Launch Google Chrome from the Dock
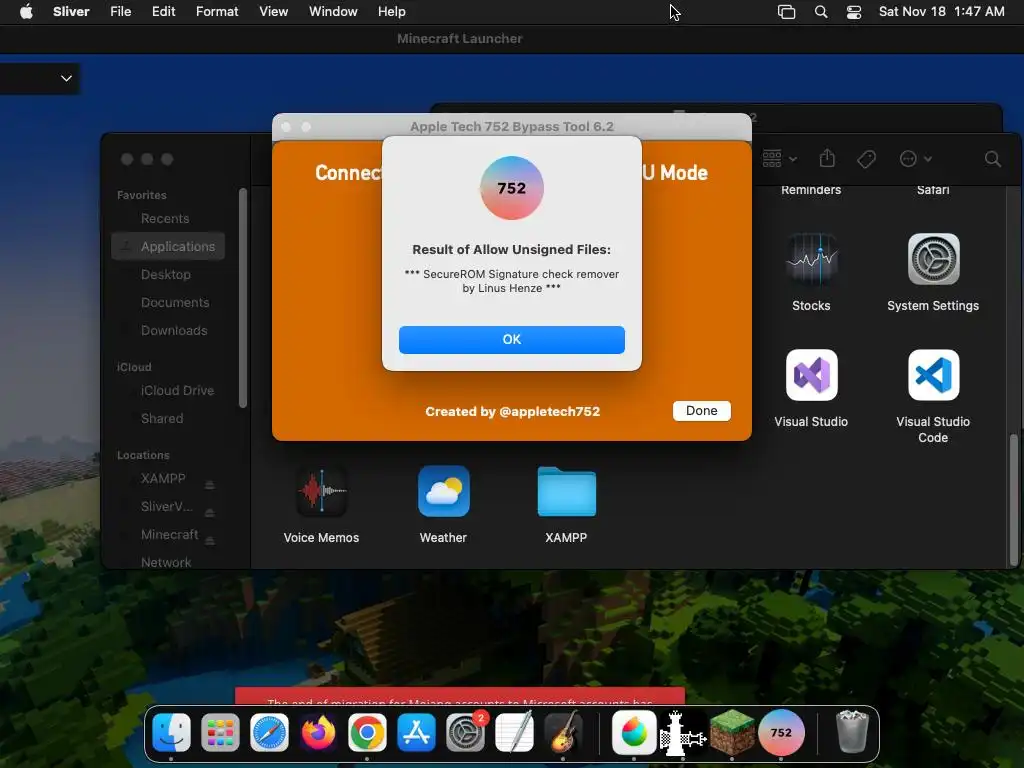Screen dimensions: 1024x768 click(x=367, y=732)
